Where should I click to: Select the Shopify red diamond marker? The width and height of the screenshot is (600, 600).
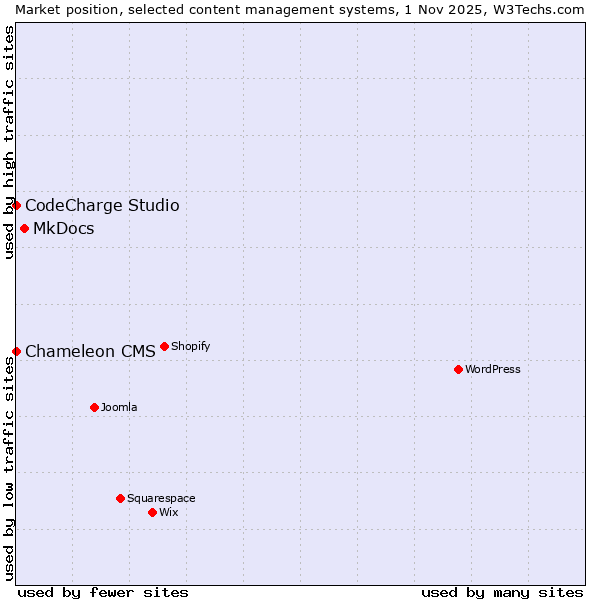point(164,346)
